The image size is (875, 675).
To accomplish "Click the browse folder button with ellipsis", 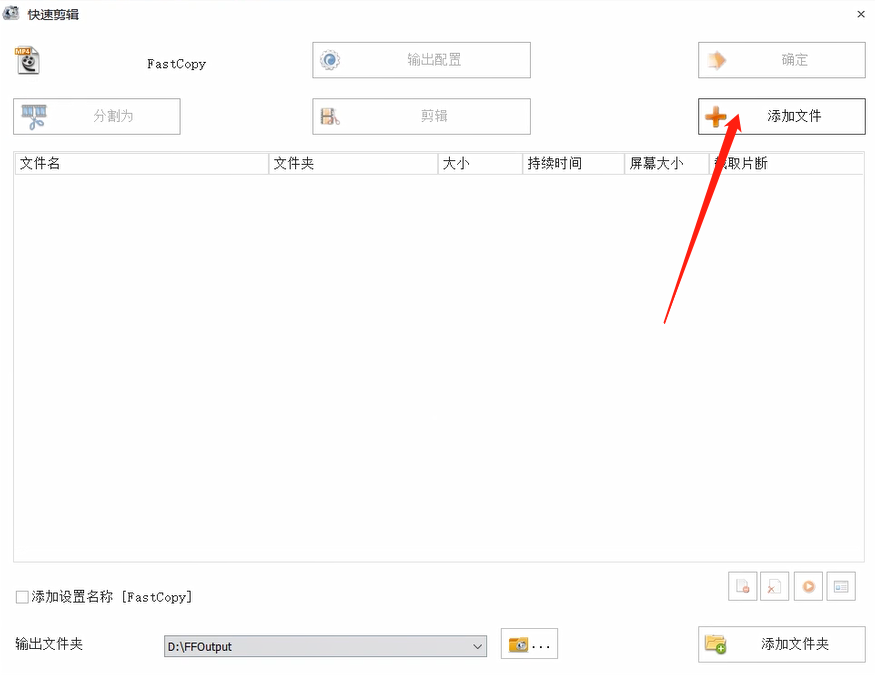I will 529,644.
